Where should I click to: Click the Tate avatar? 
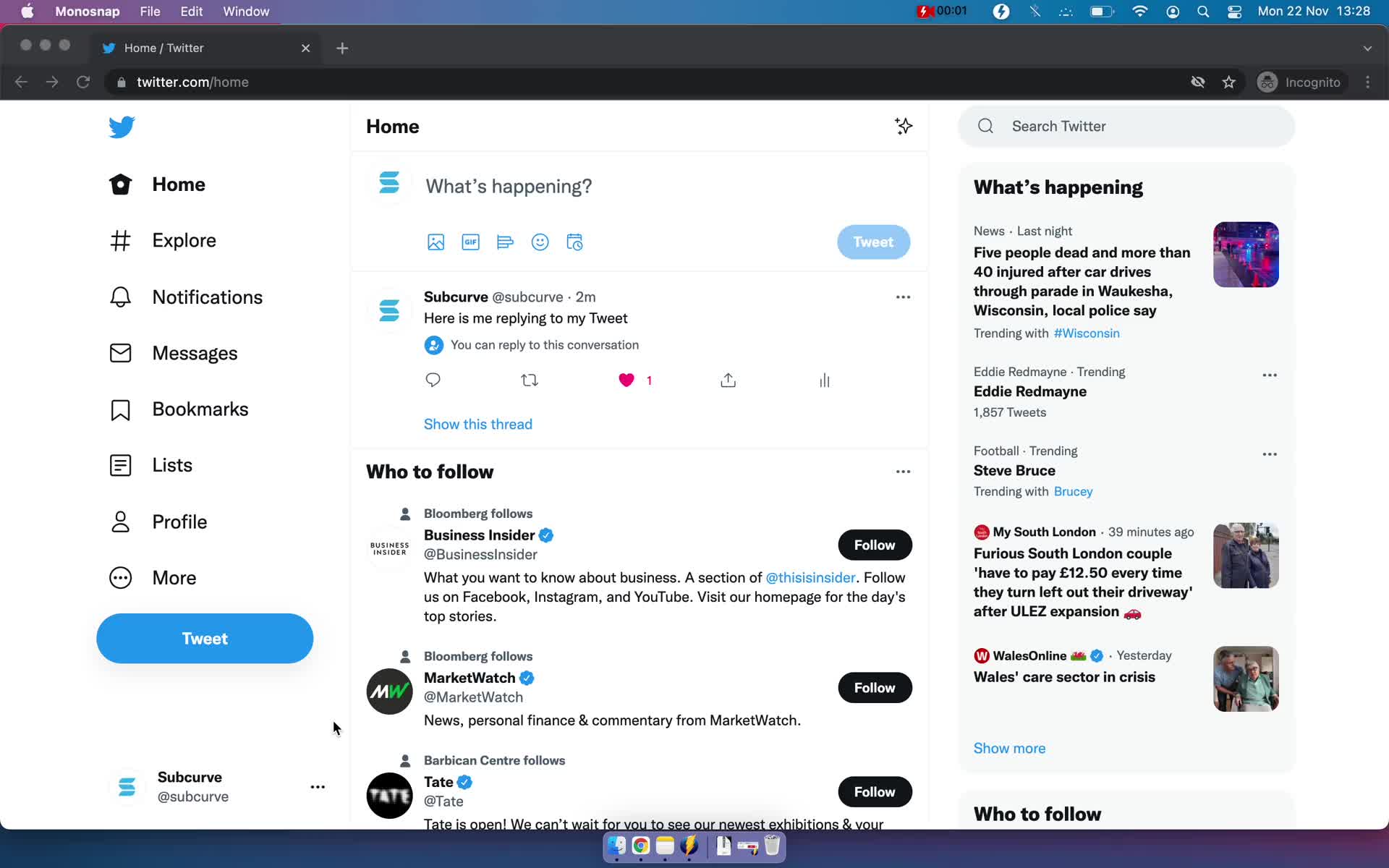[x=389, y=796]
